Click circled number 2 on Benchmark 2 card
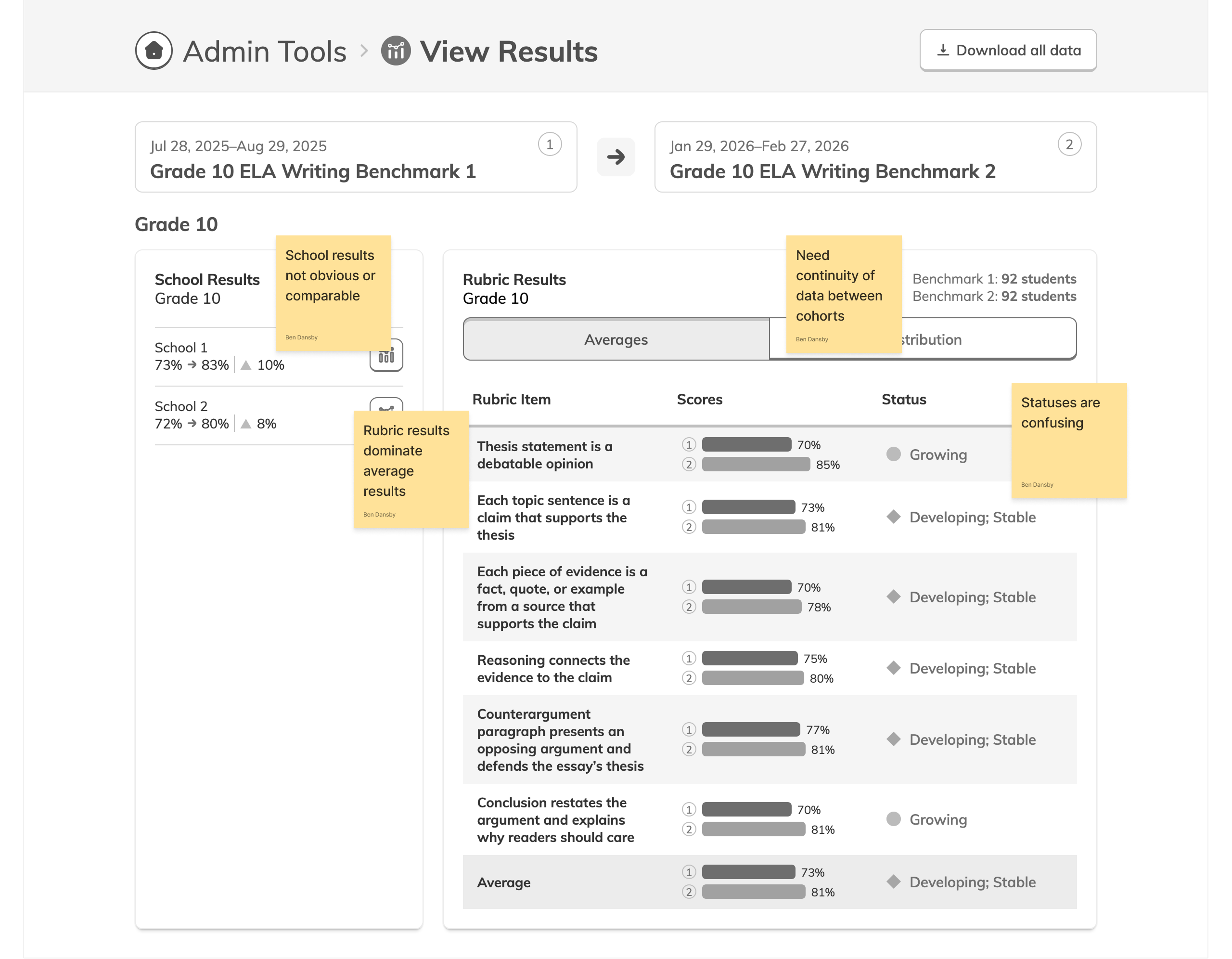1232x959 pixels. [x=1069, y=144]
